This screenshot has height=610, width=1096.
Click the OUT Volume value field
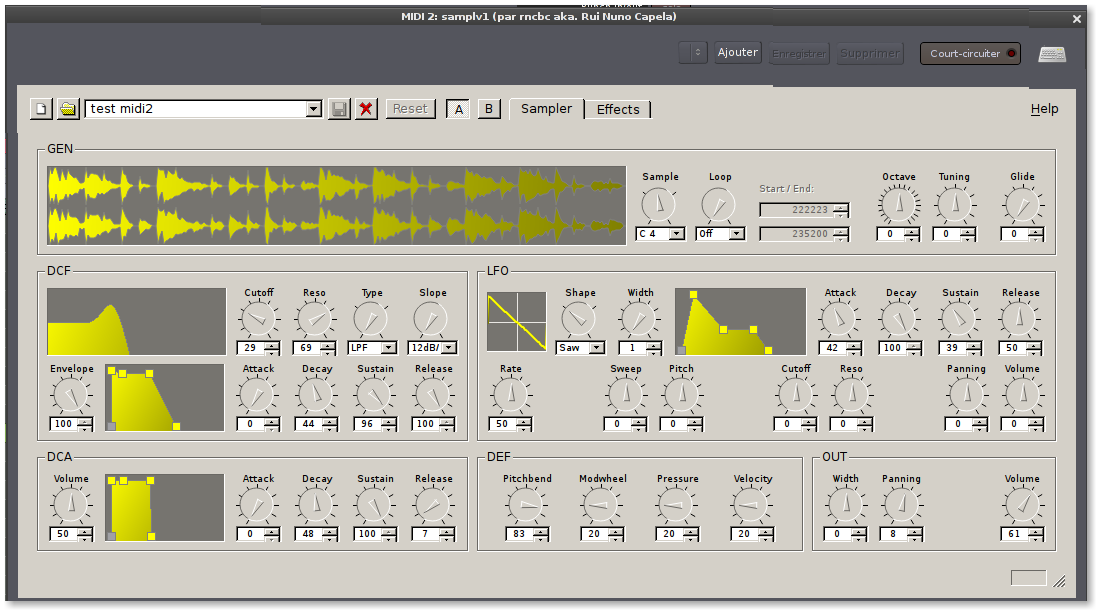click(x=1015, y=534)
